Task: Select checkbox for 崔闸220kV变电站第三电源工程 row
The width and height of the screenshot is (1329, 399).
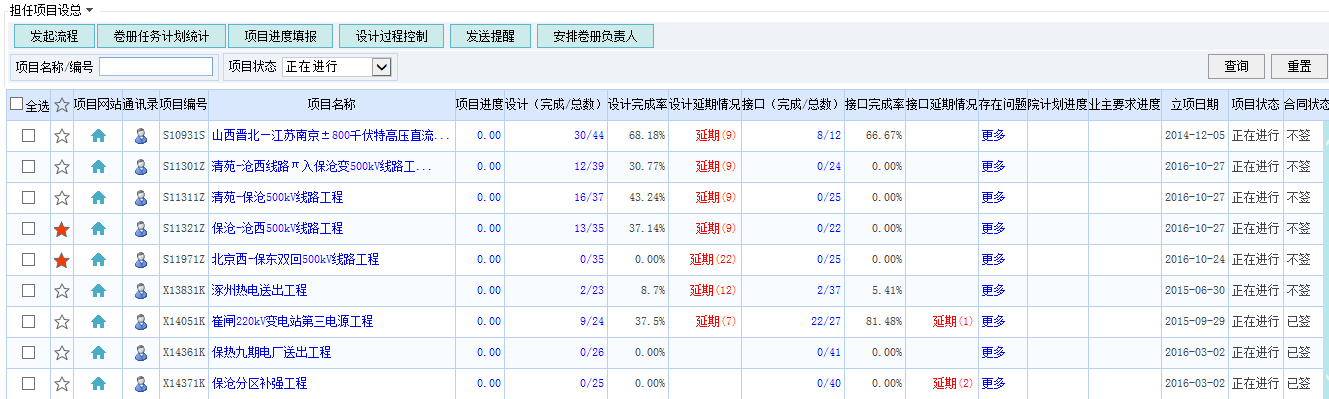Action: (x=28, y=322)
